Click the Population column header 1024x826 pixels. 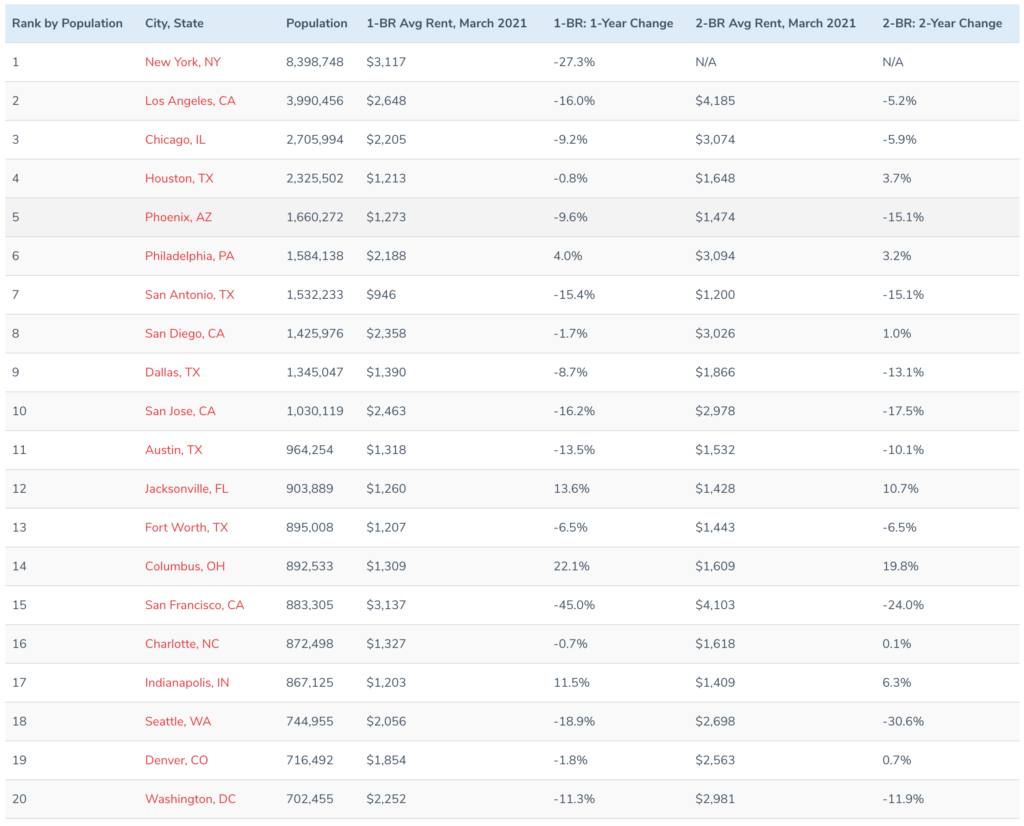[x=317, y=24]
